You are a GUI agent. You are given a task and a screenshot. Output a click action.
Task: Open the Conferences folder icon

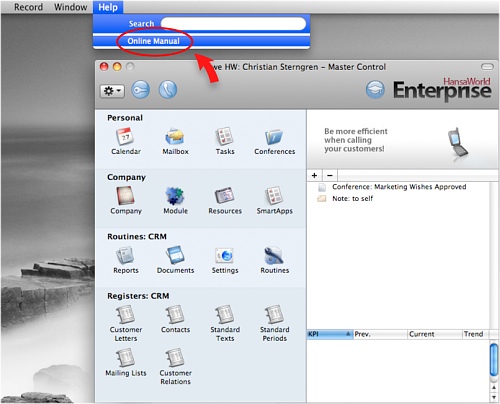click(x=274, y=137)
